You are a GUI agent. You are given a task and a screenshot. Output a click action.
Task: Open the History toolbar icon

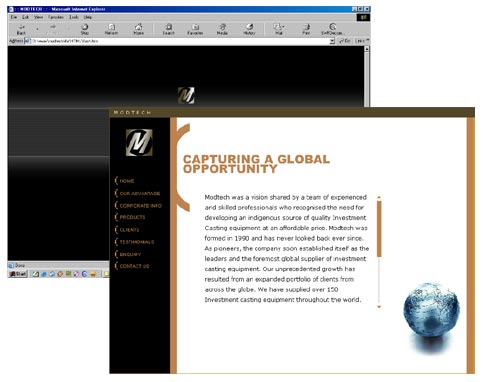click(249, 29)
